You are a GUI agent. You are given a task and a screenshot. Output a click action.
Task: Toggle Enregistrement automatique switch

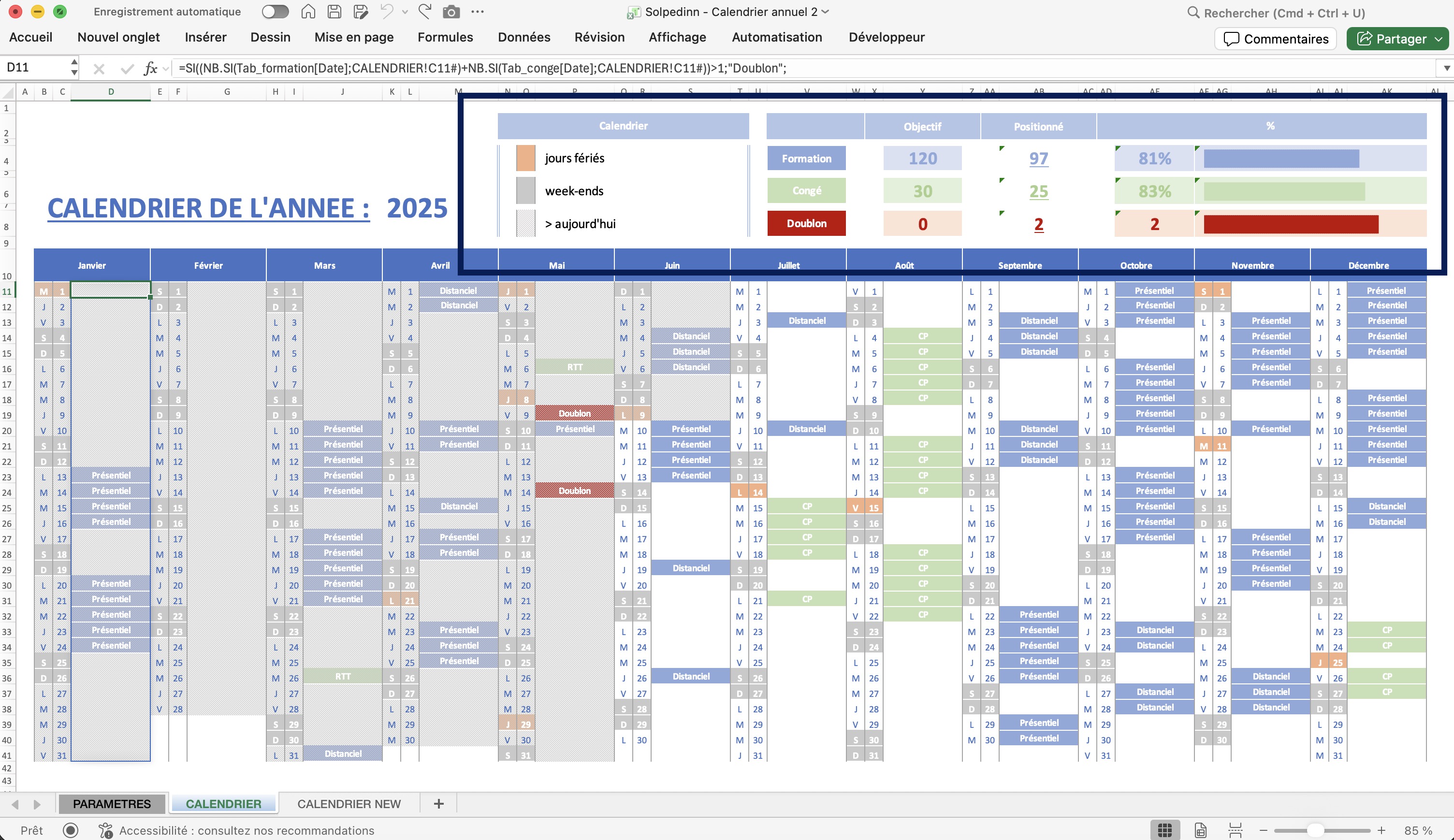coord(275,12)
